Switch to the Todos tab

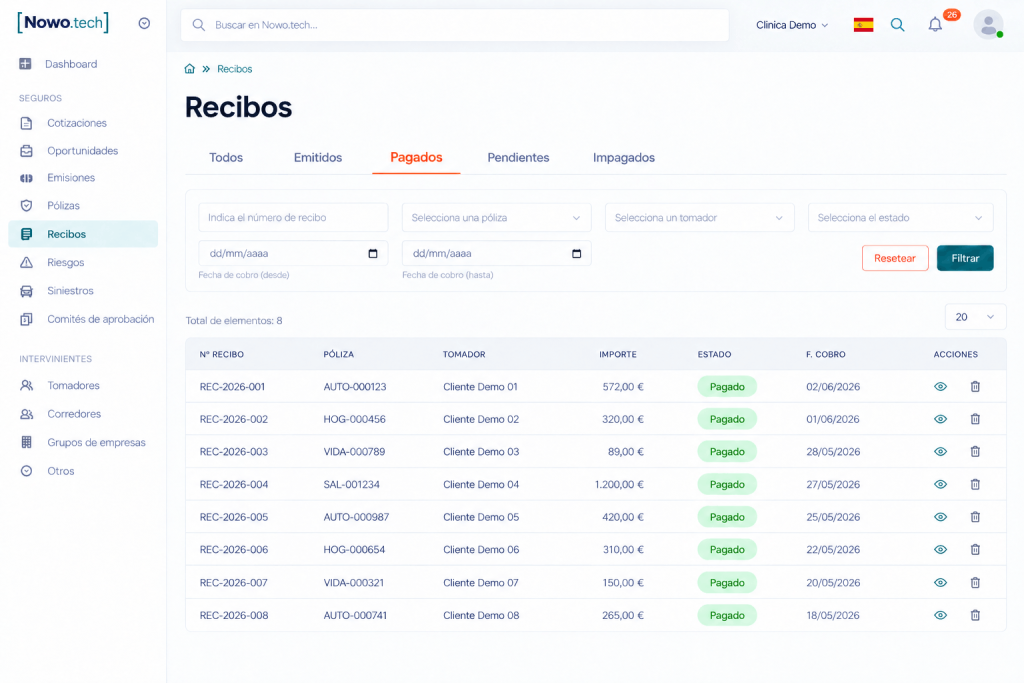pos(226,157)
